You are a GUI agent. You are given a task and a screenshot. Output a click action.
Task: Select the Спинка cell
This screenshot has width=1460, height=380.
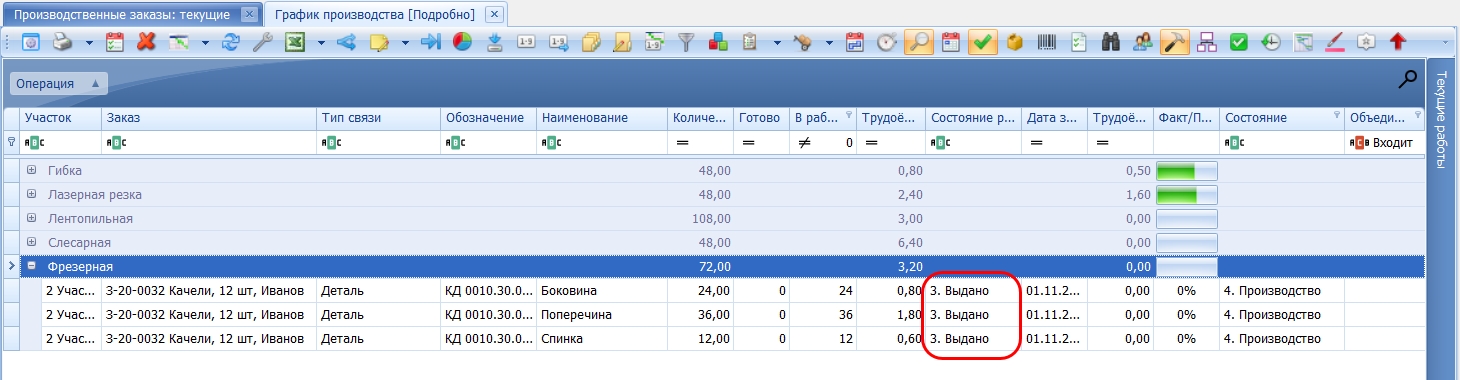click(x=602, y=339)
